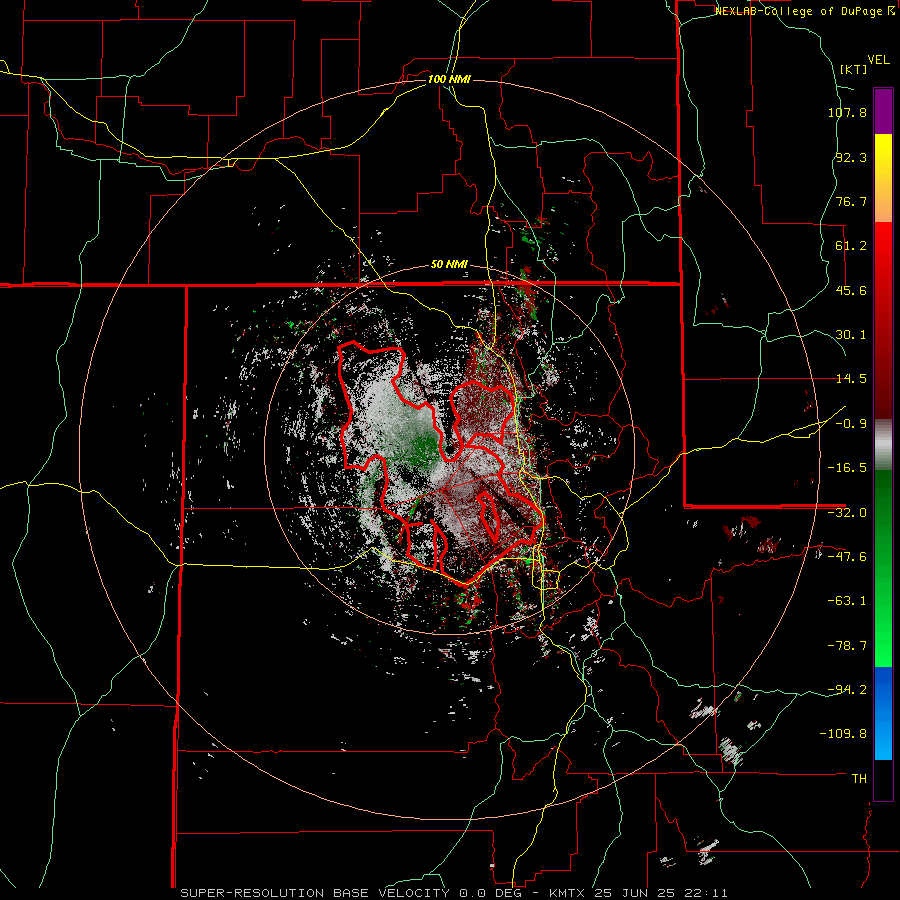The height and width of the screenshot is (900, 900).
Task: Click the -0.9 velocity scale value
Action: (x=851, y=424)
